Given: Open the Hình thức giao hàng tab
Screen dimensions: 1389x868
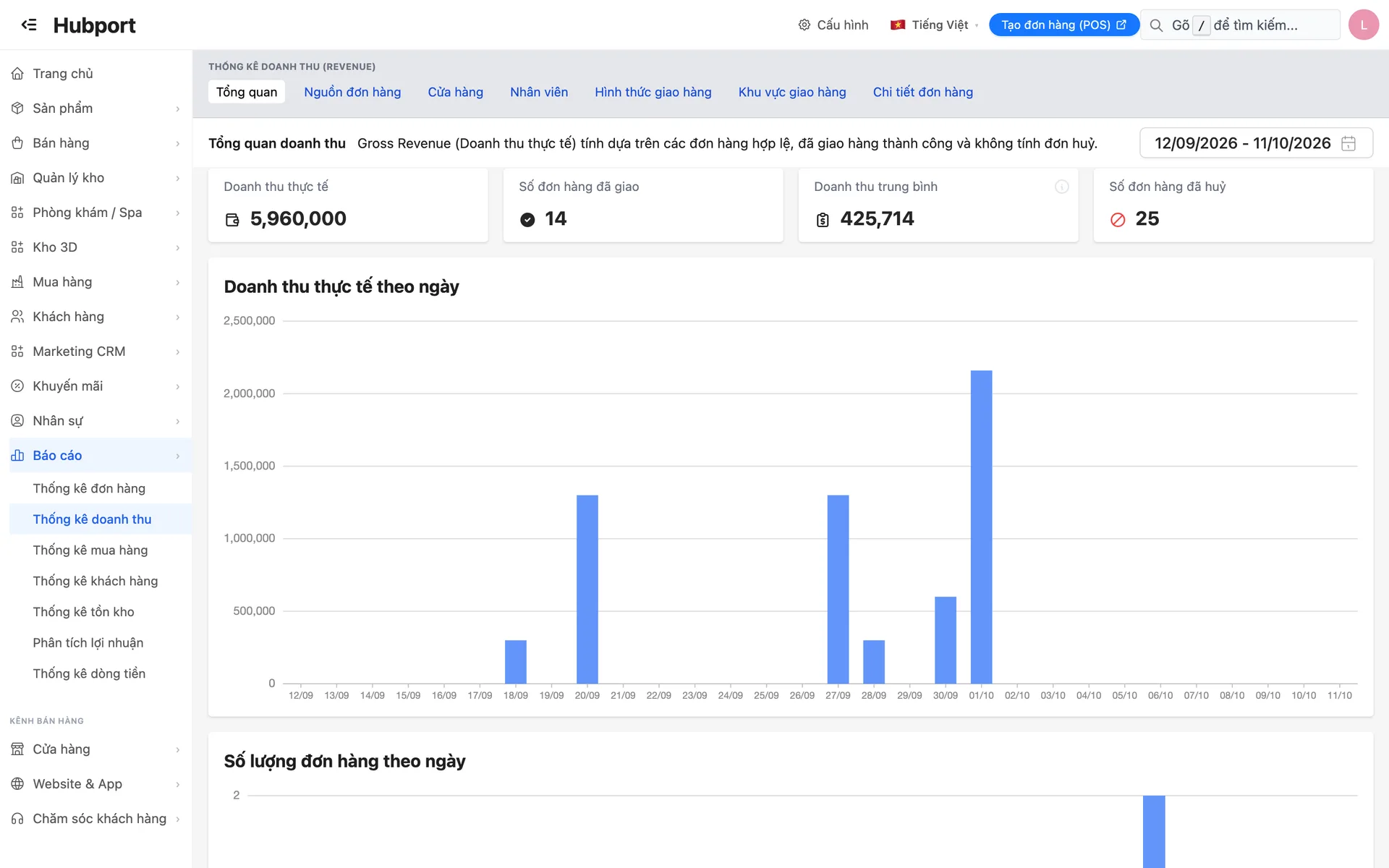Looking at the screenshot, I should [653, 92].
